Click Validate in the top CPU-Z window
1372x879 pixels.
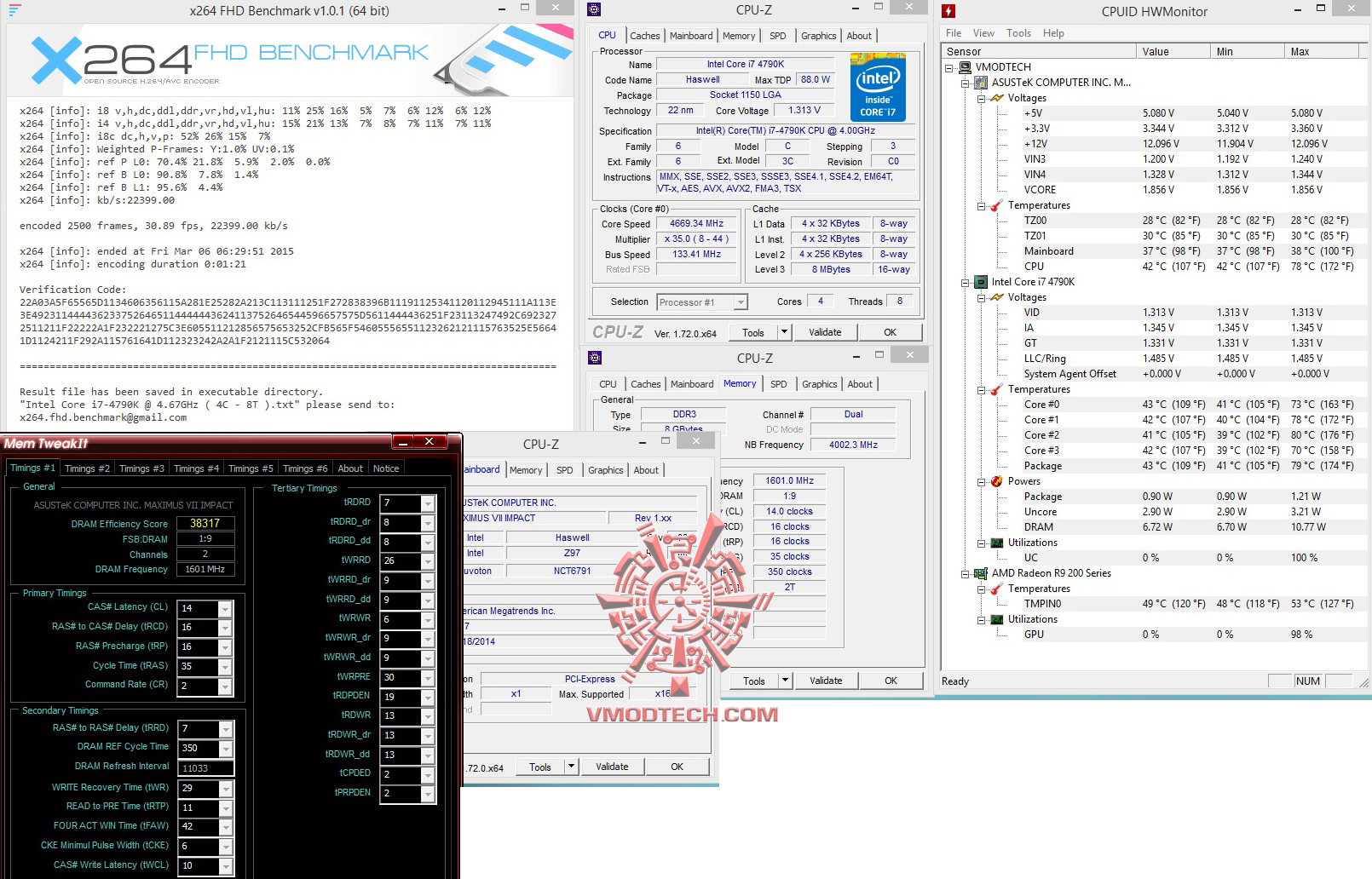pyautogui.click(x=825, y=332)
